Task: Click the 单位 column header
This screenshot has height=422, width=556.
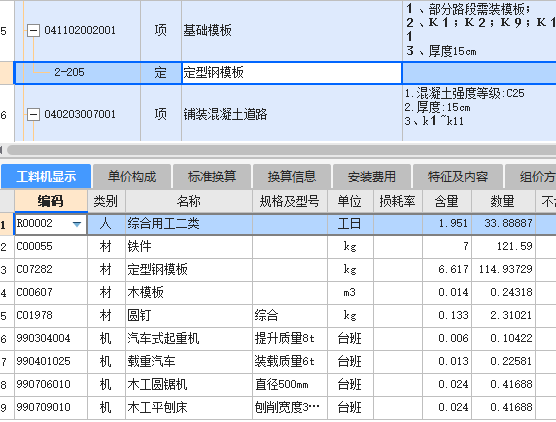Action: click(350, 201)
